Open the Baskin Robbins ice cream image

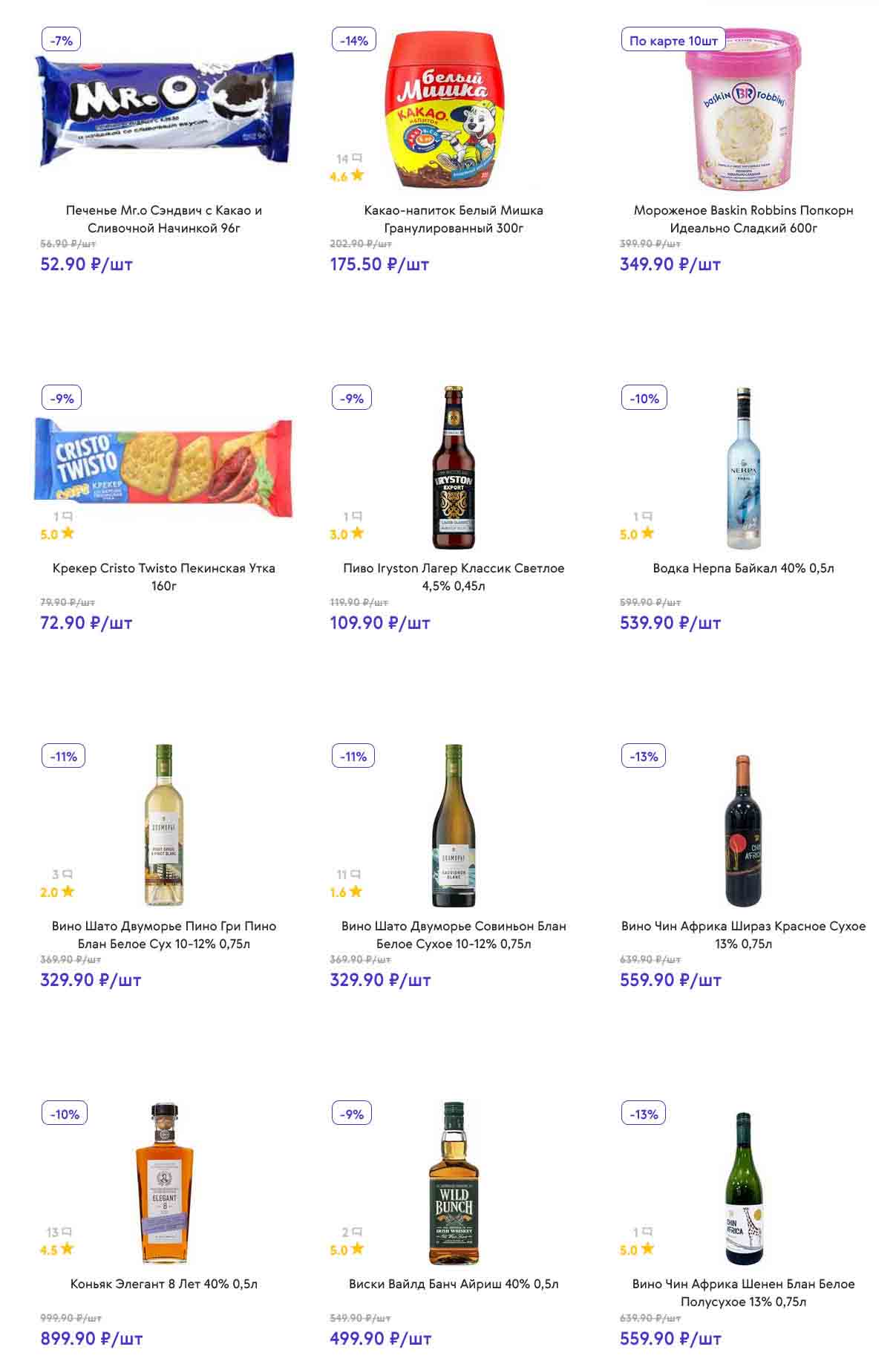pos(743,109)
